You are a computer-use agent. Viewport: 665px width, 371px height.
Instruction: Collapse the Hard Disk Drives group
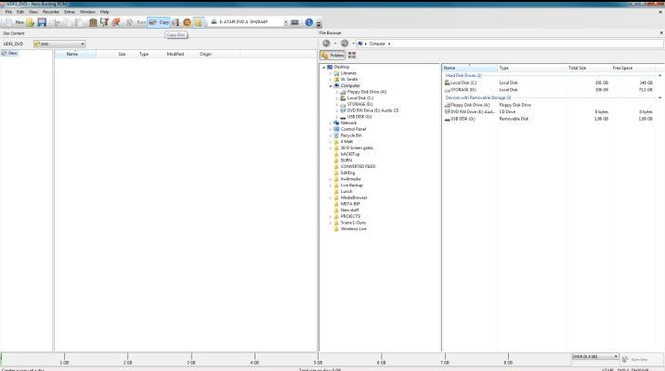pos(659,75)
